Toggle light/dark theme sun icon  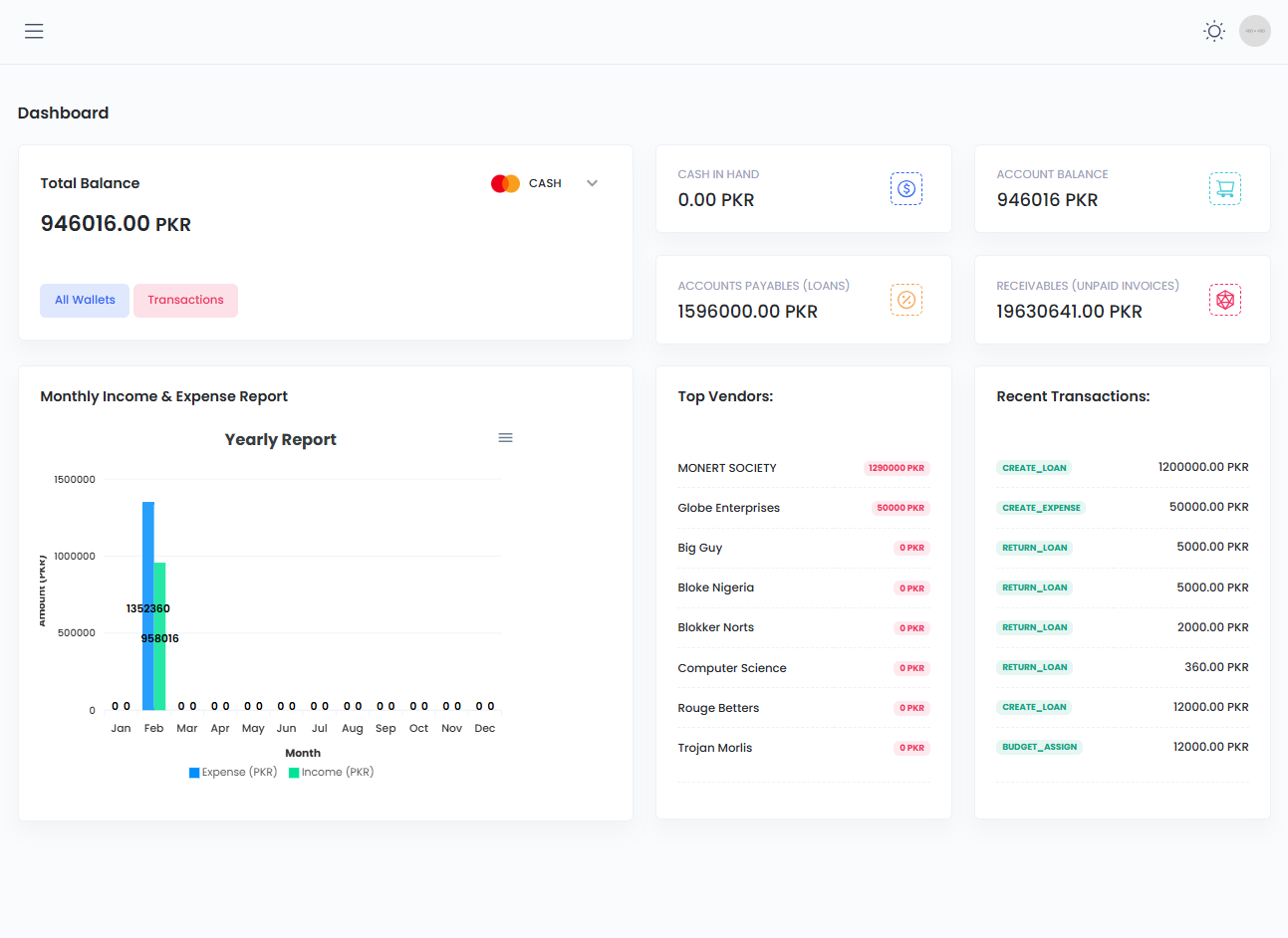[x=1214, y=31]
